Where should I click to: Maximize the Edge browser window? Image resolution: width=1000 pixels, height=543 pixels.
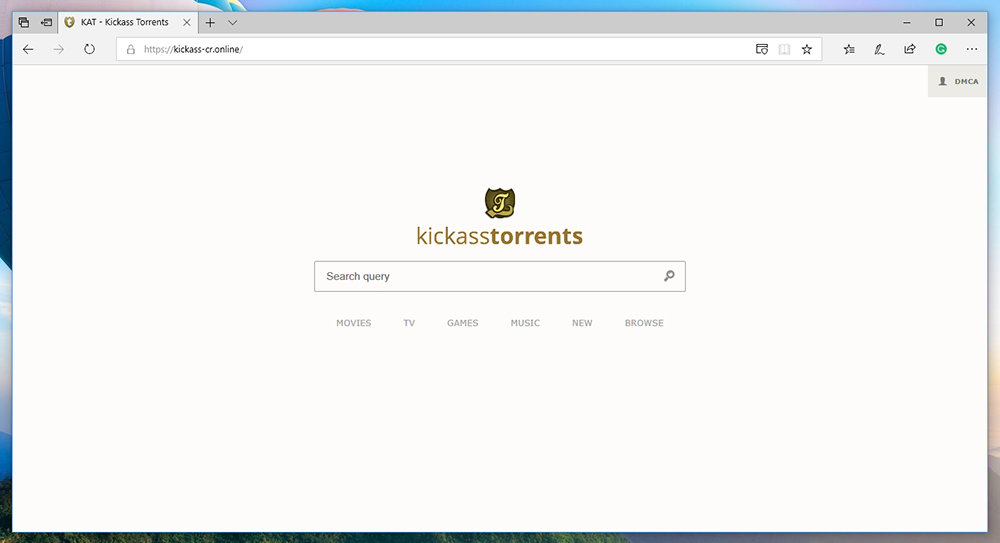tap(939, 22)
